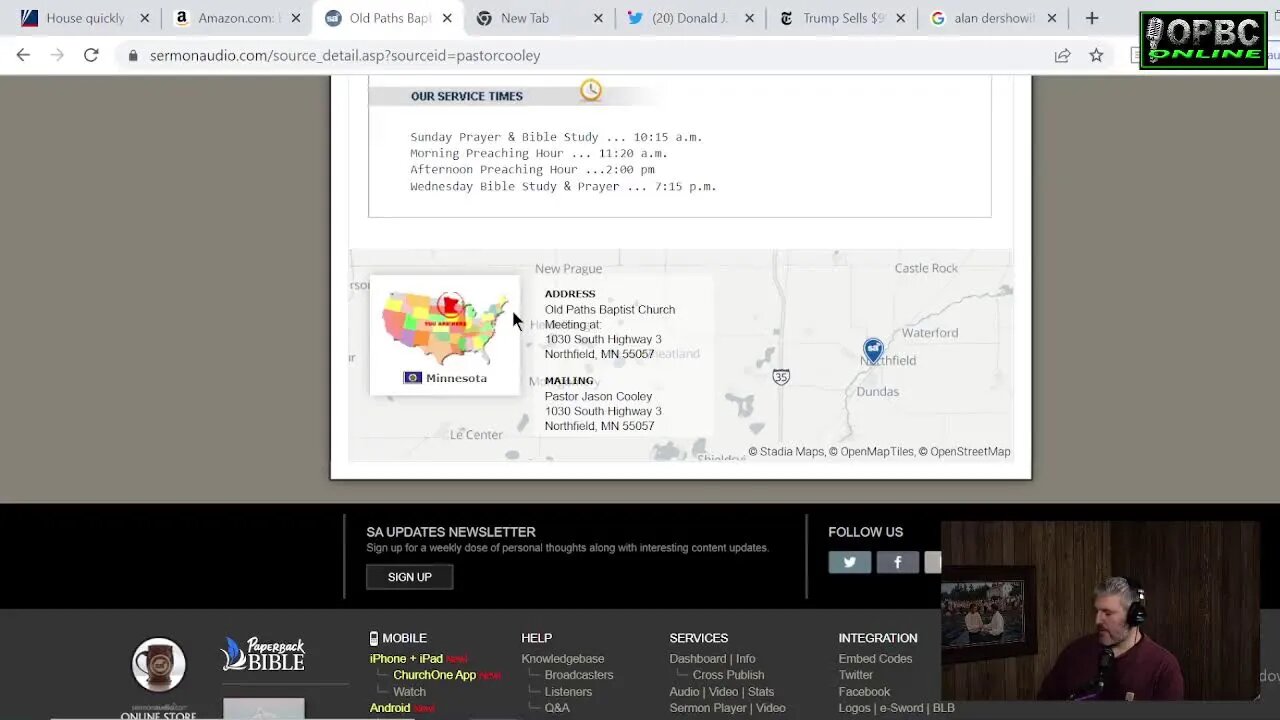Go back with the browser back arrow
The image size is (1280, 720).
pyautogui.click(x=23, y=55)
